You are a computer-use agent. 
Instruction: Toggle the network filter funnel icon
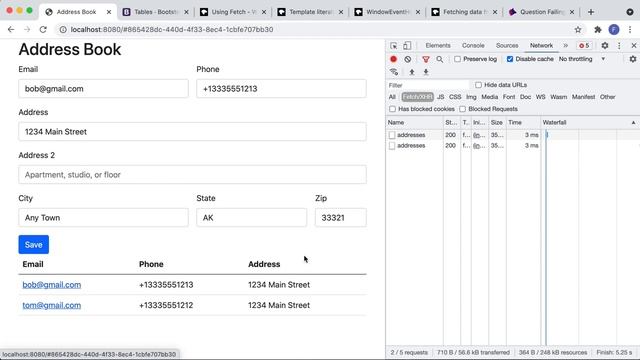(x=426, y=59)
